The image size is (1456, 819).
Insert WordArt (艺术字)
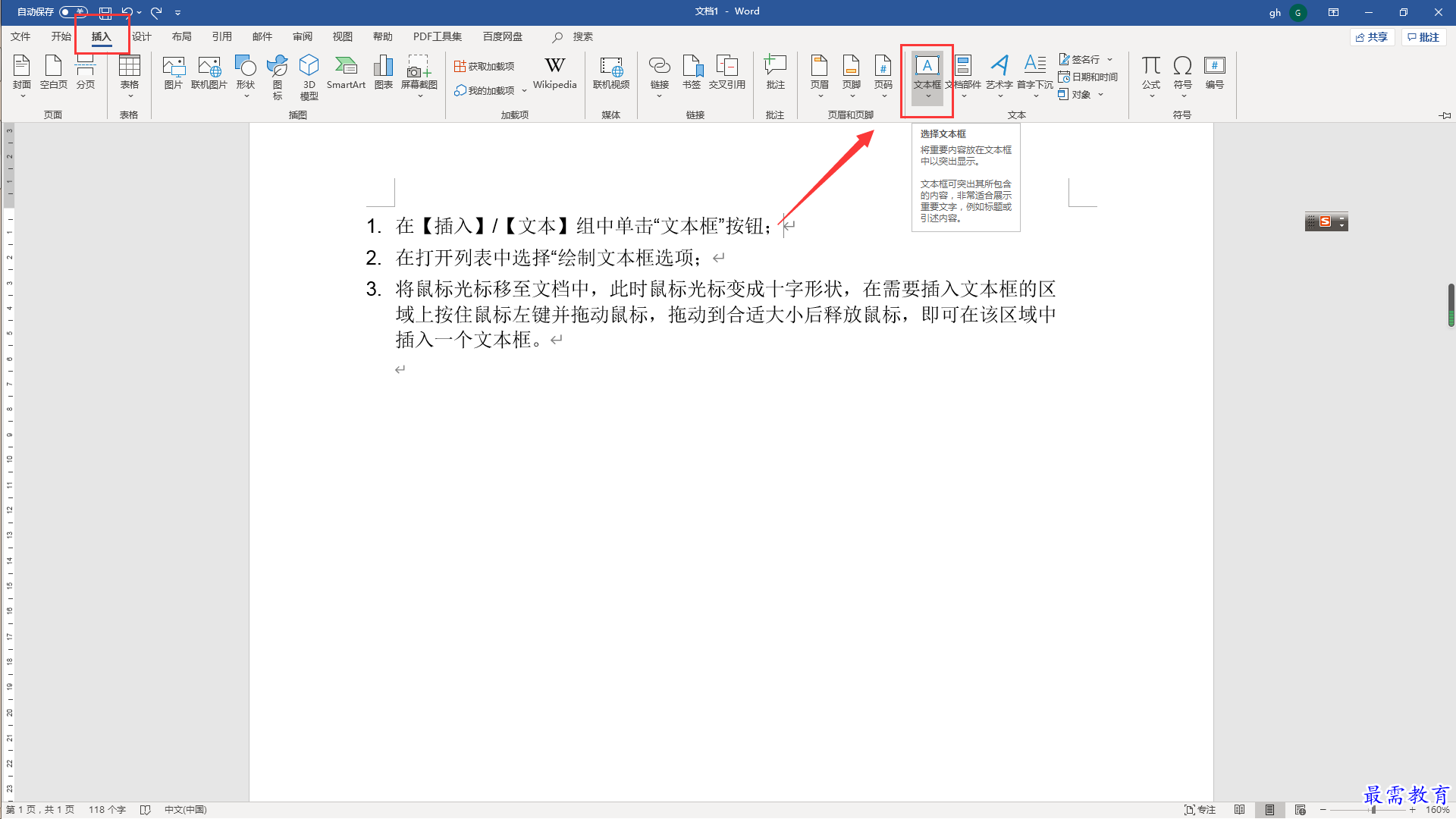999,76
